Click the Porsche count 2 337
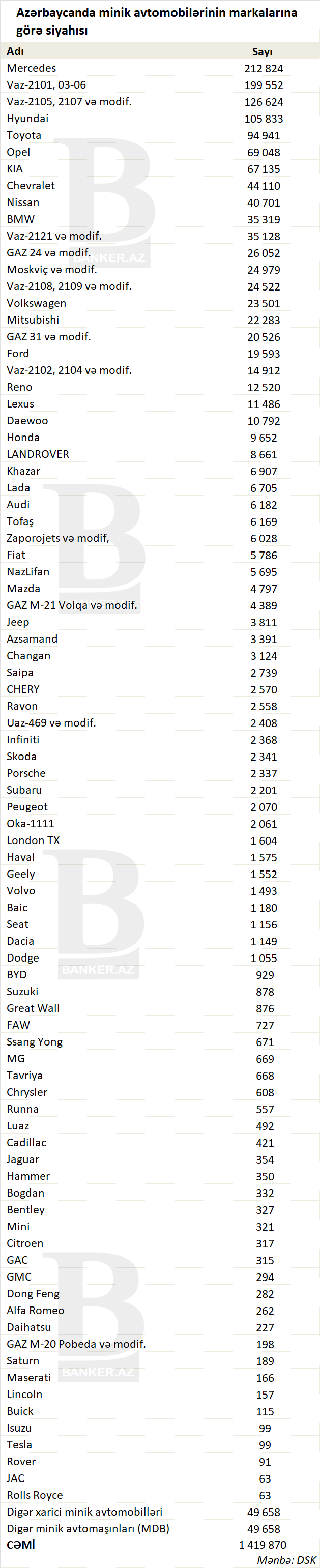The height and width of the screenshot is (1568, 320). coord(264,773)
